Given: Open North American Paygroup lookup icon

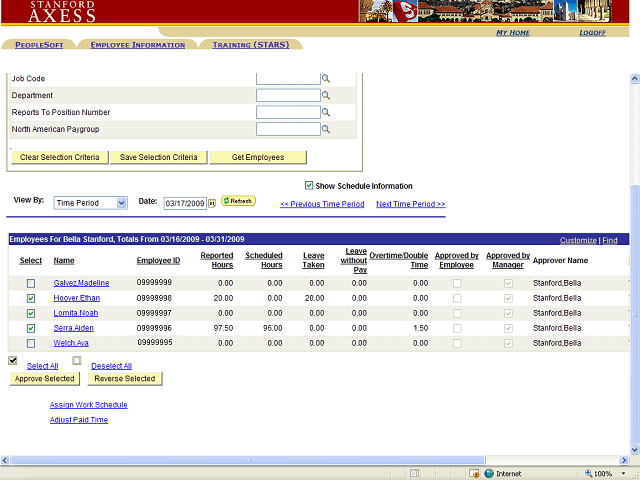Looking at the screenshot, I should pos(325,130).
